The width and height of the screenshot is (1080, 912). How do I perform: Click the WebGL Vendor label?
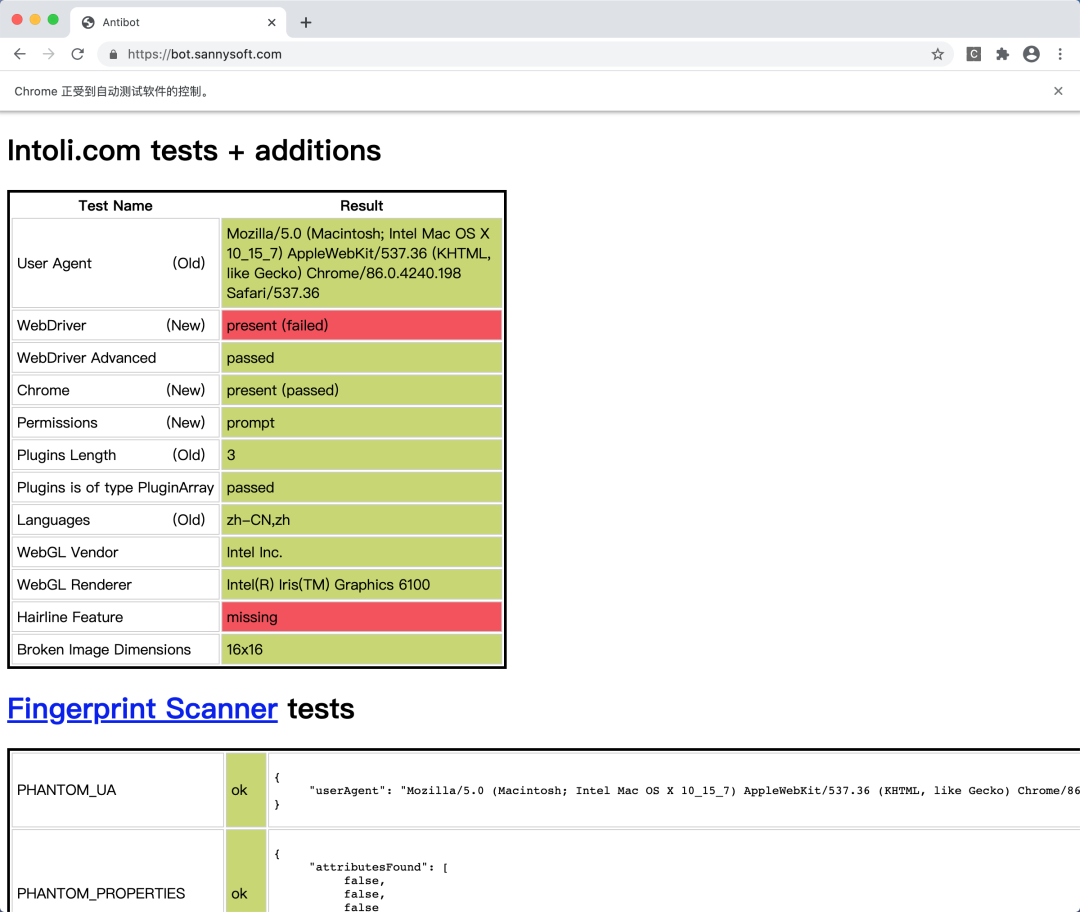tap(68, 552)
